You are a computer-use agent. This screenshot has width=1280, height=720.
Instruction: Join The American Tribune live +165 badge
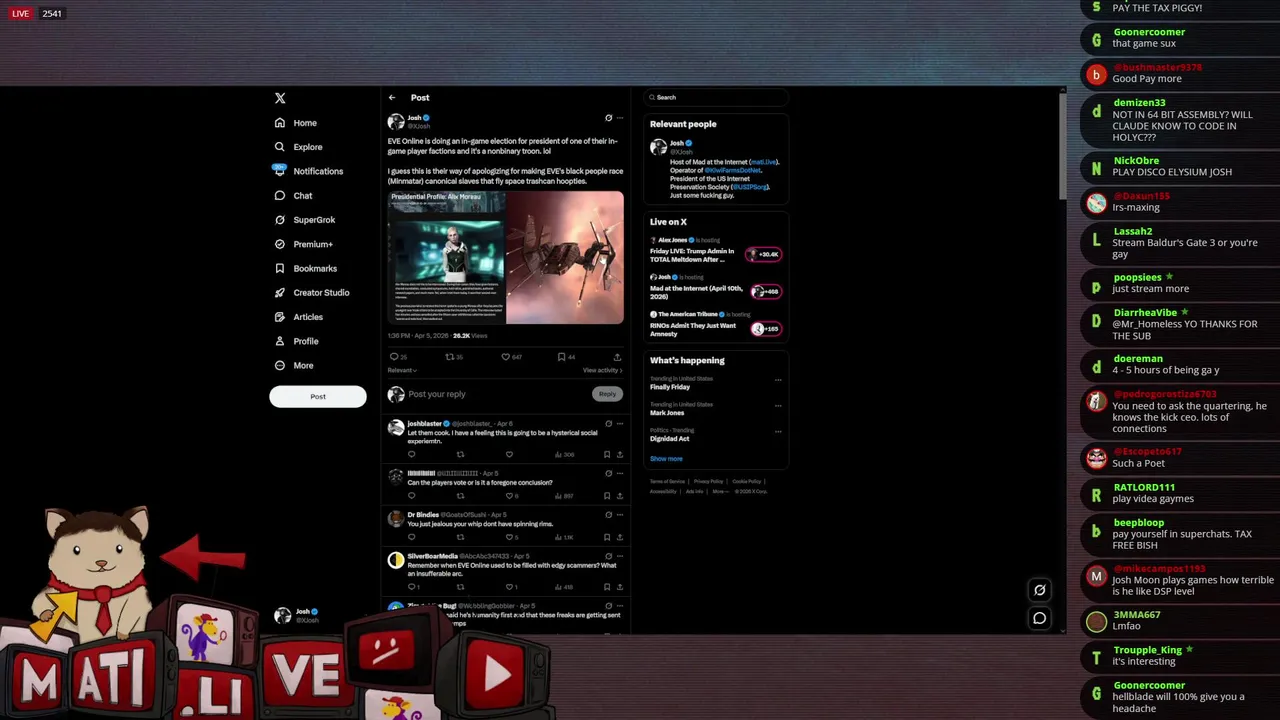pyautogui.click(x=765, y=328)
